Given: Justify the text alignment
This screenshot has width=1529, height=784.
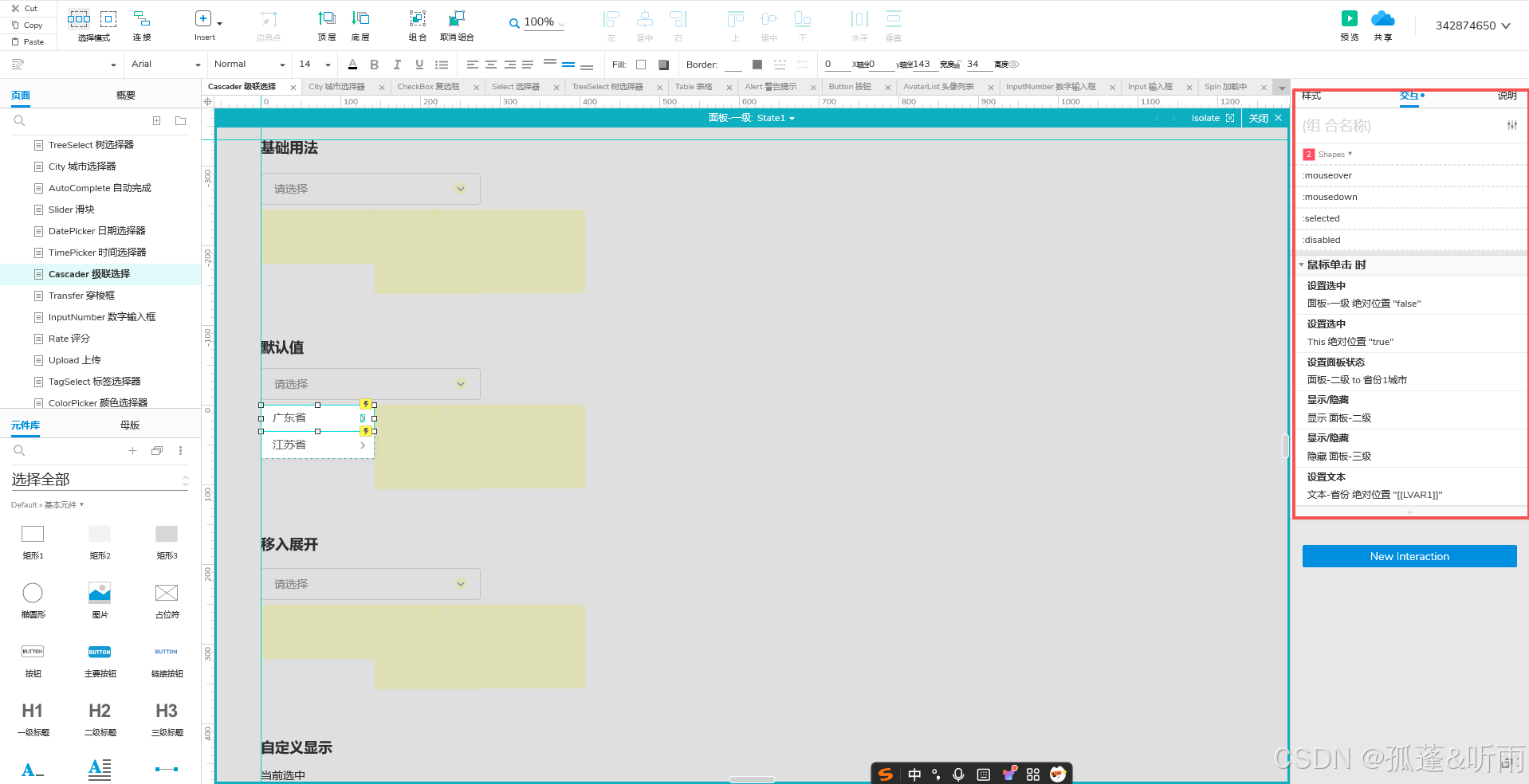Looking at the screenshot, I should pos(528,65).
